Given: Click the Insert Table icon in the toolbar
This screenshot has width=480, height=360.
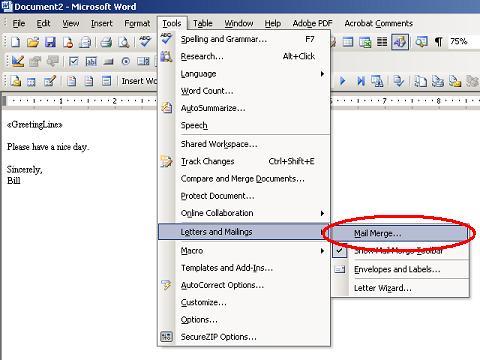Looking at the screenshot, I should pyautogui.click(x=348, y=42).
